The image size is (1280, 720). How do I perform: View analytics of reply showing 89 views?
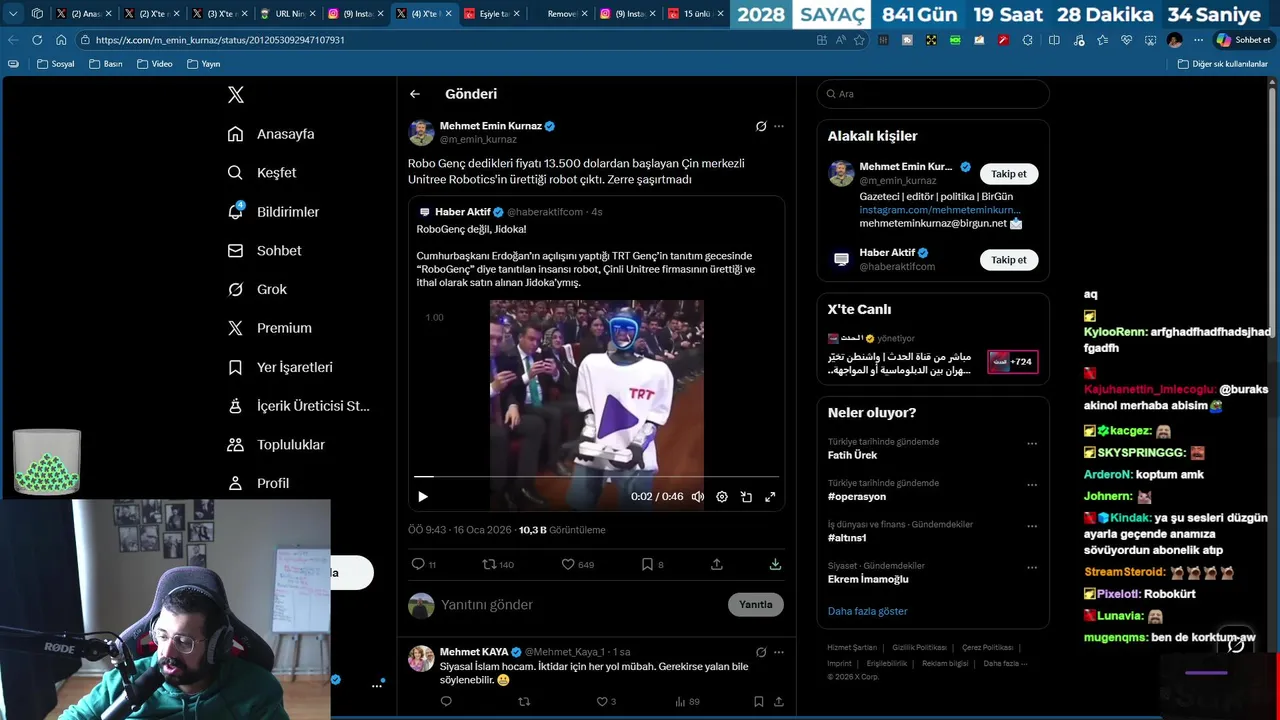[687, 702]
